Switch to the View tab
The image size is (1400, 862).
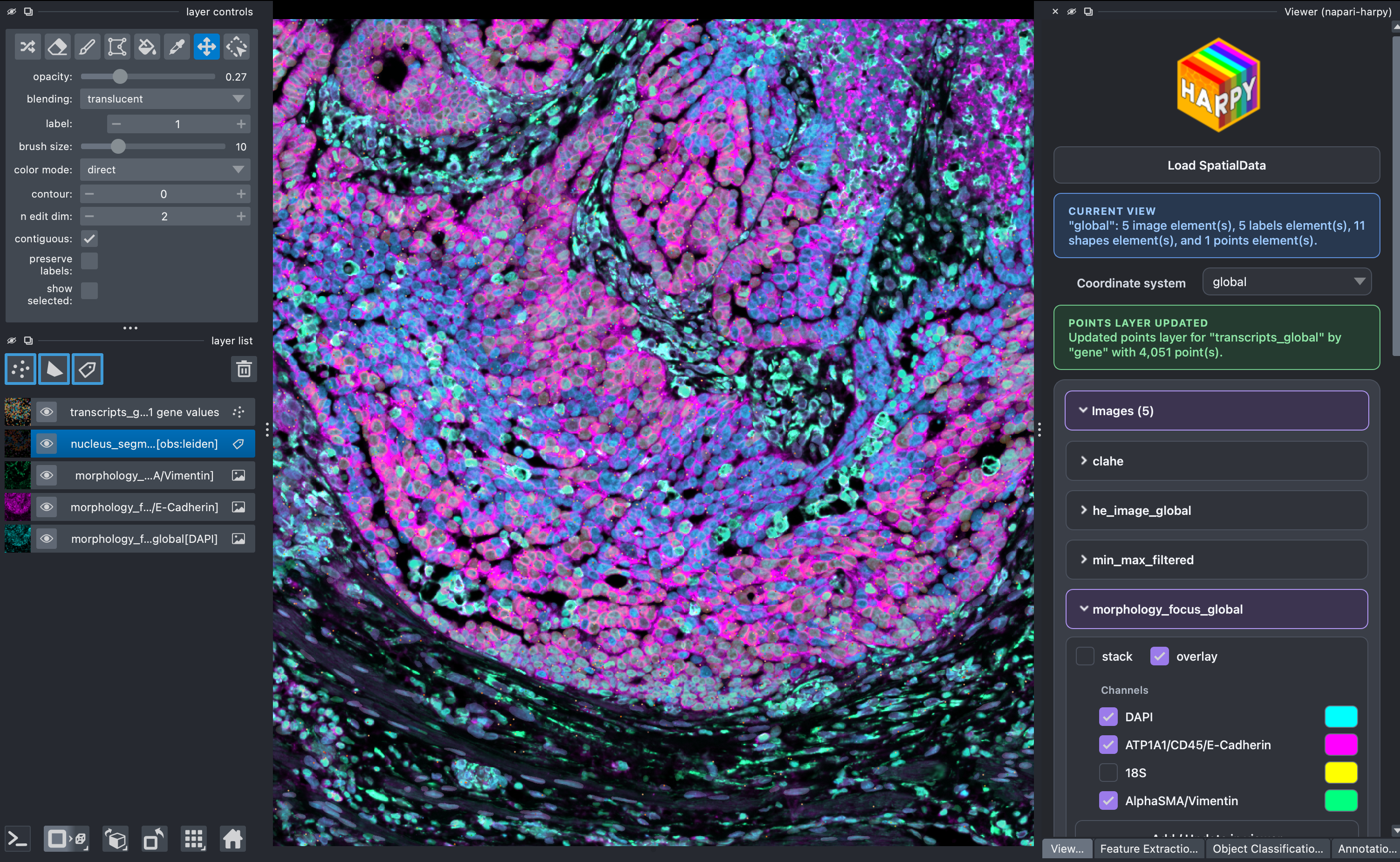click(1067, 848)
